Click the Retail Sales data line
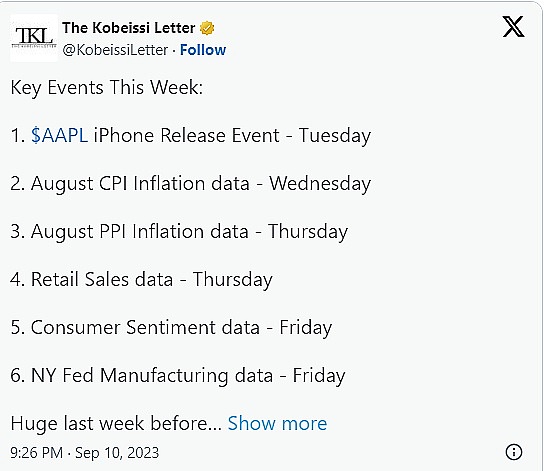The width and height of the screenshot is (545, 471). point(141,279)
